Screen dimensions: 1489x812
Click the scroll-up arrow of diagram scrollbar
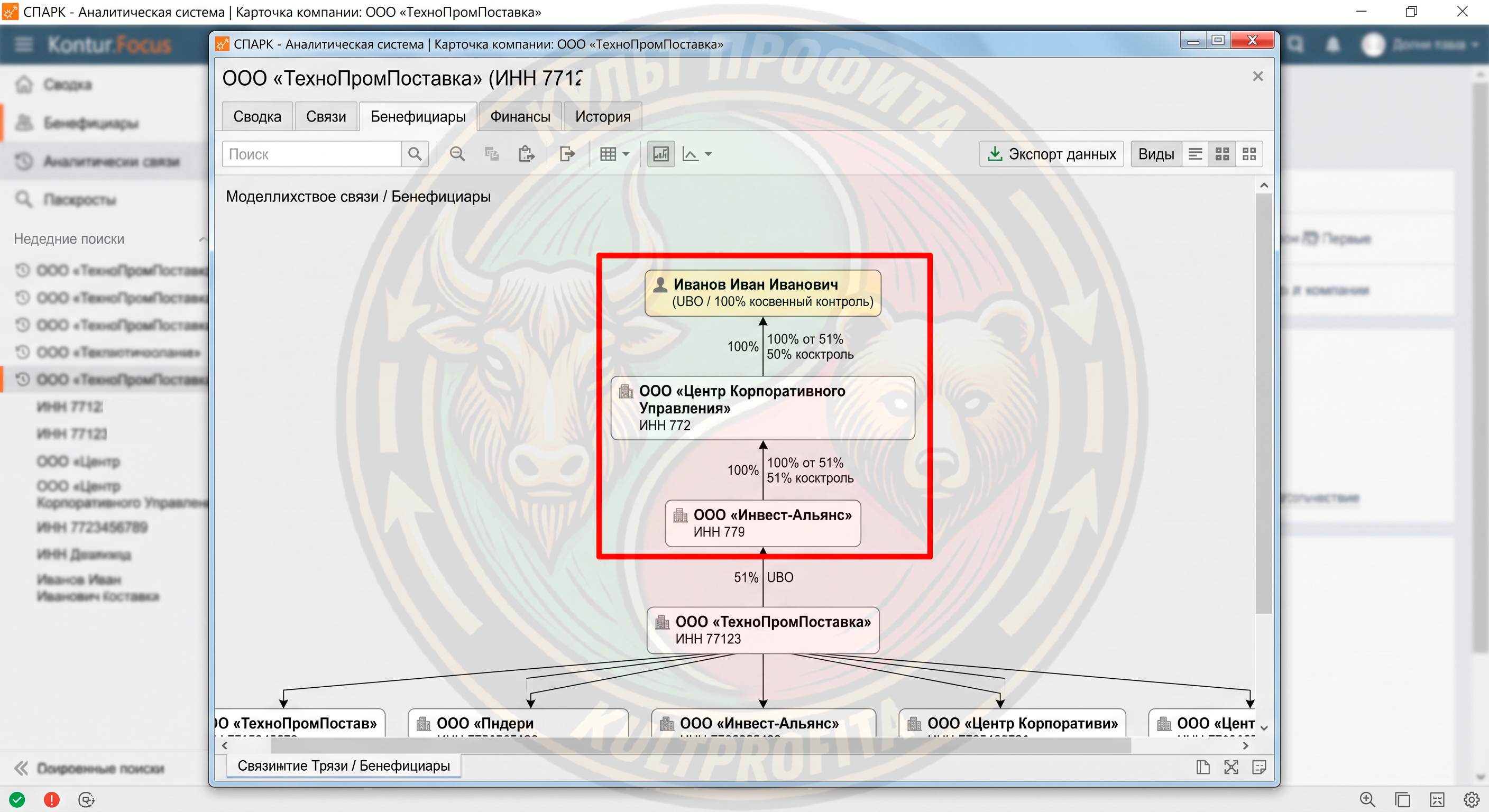tap(1264, 186)
